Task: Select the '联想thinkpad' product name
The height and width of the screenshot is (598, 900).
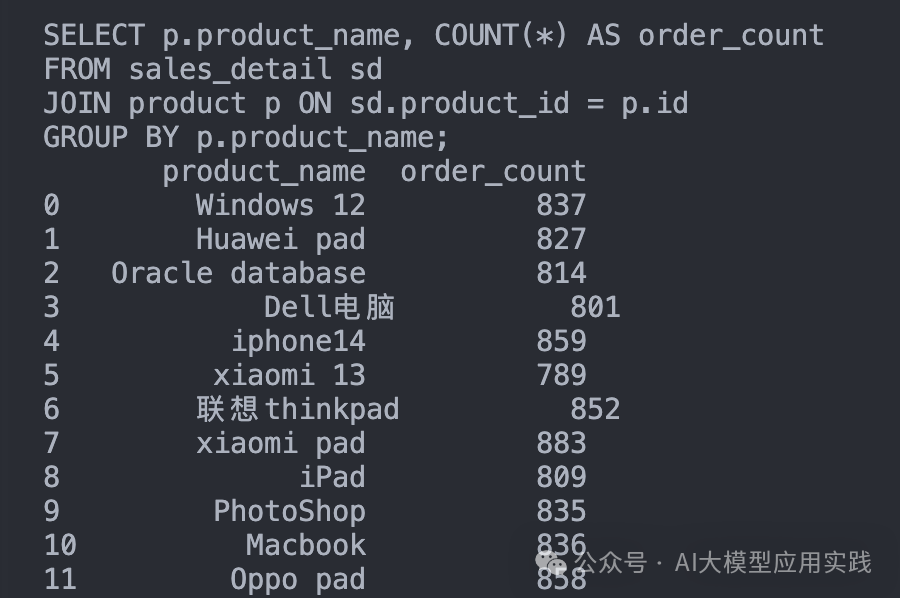Action: point(297,409)
